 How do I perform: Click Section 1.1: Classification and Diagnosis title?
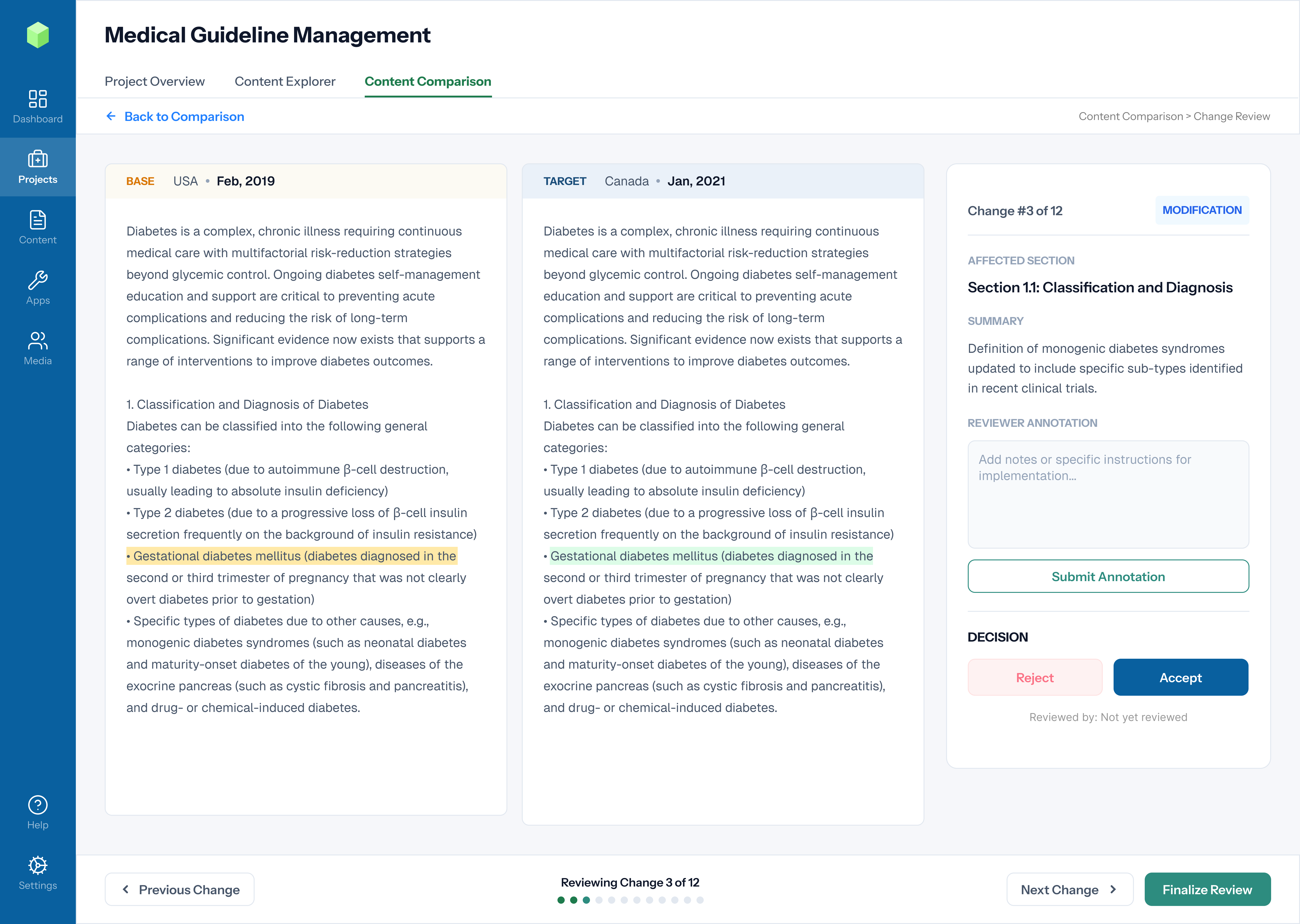[x=1100, y=287]
